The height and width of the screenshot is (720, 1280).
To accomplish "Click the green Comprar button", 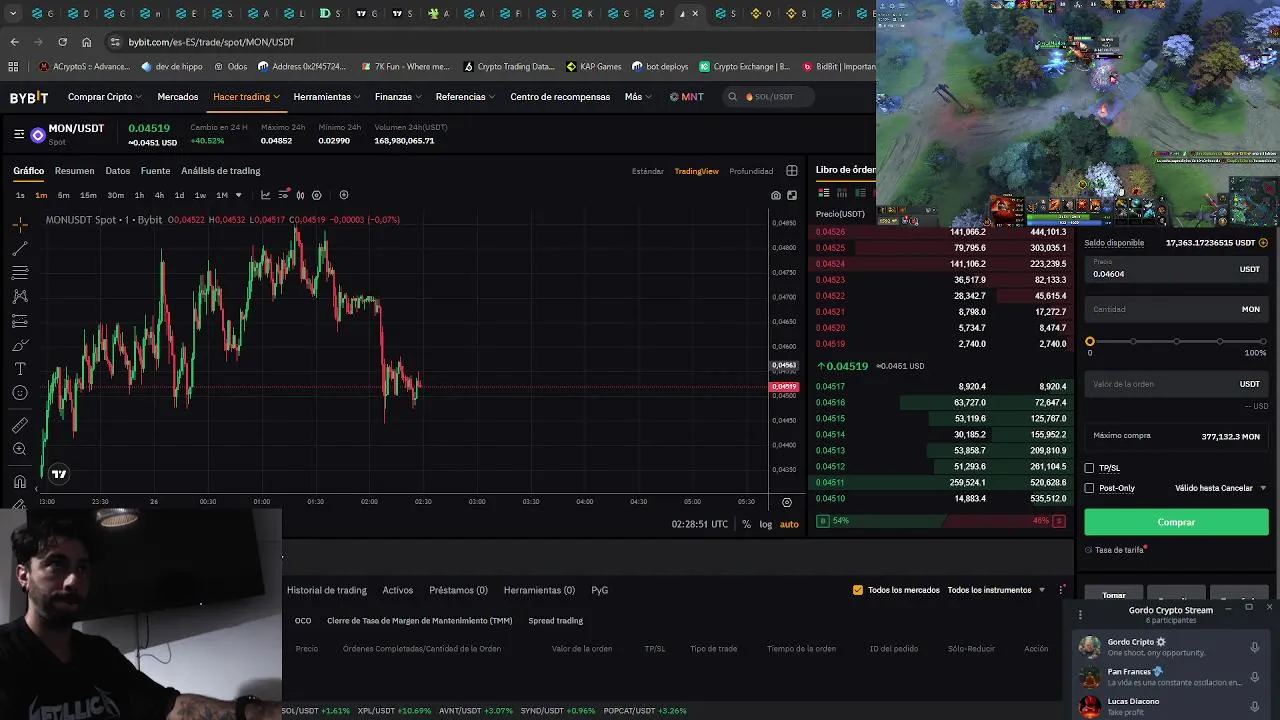I will coord(1176,522).
